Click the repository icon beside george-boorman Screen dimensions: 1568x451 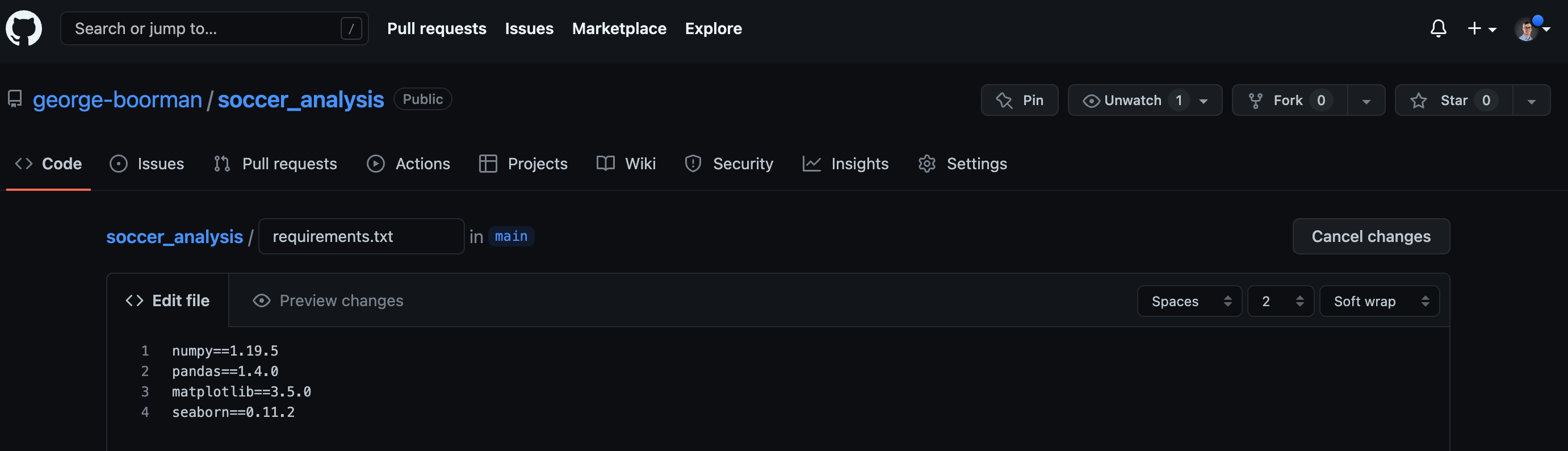pos(15,99)
